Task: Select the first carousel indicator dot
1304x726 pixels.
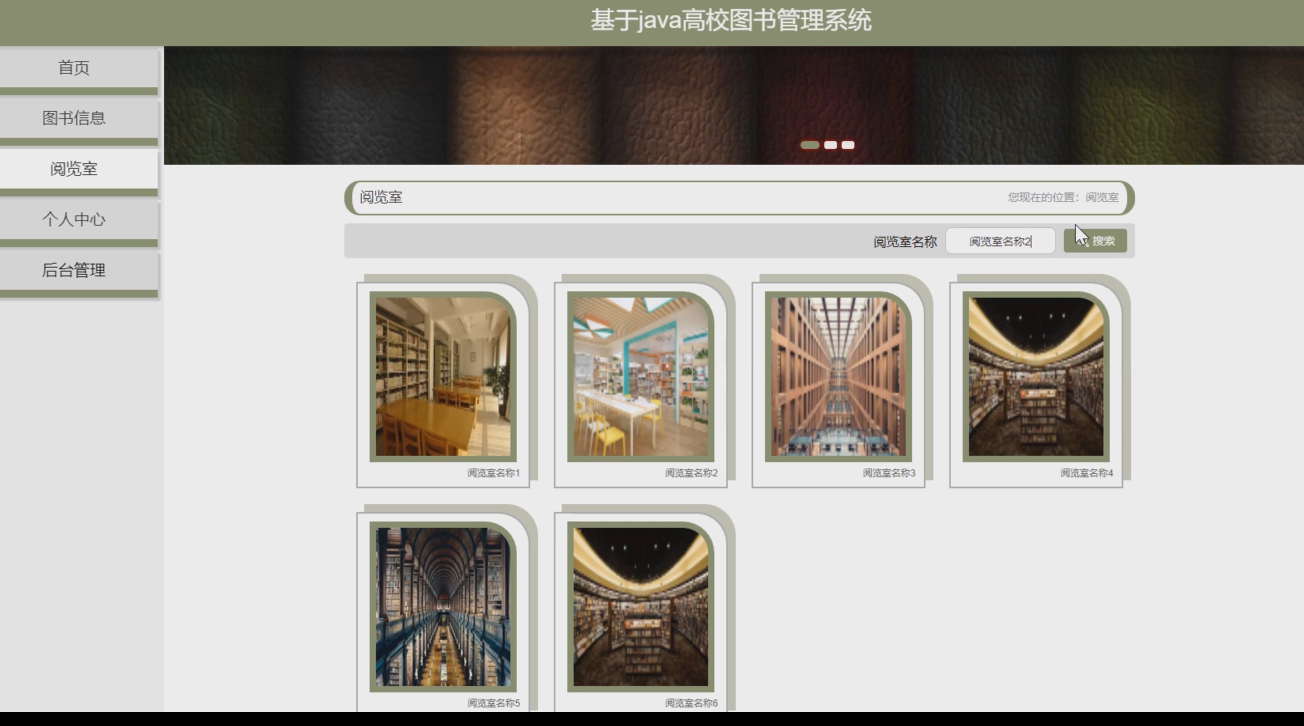Action: click(808, 144)
